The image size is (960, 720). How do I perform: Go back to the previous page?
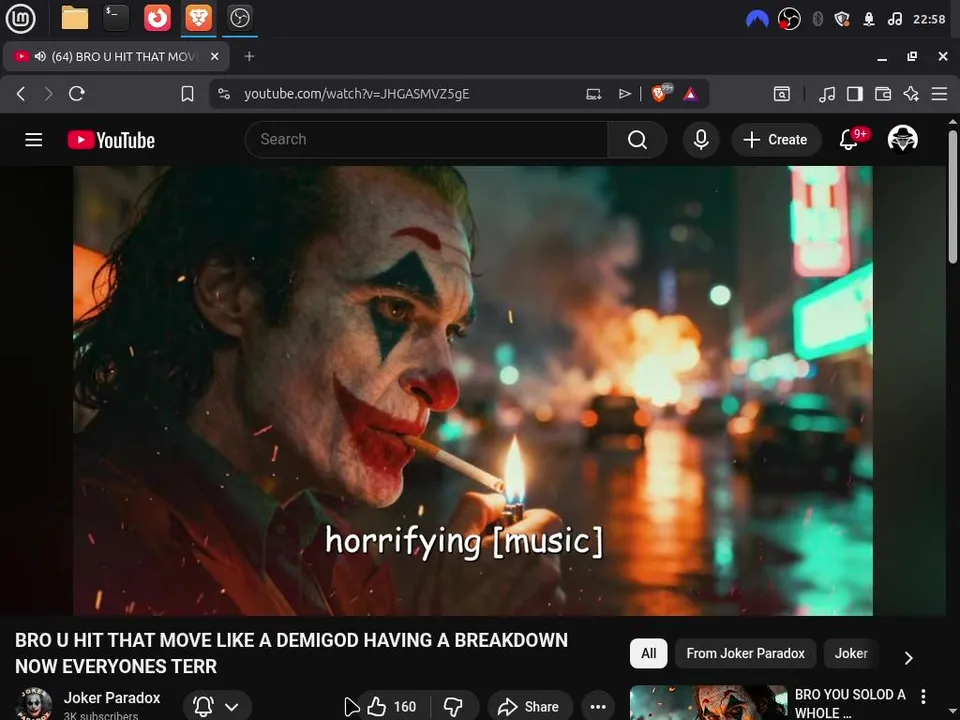21,94
